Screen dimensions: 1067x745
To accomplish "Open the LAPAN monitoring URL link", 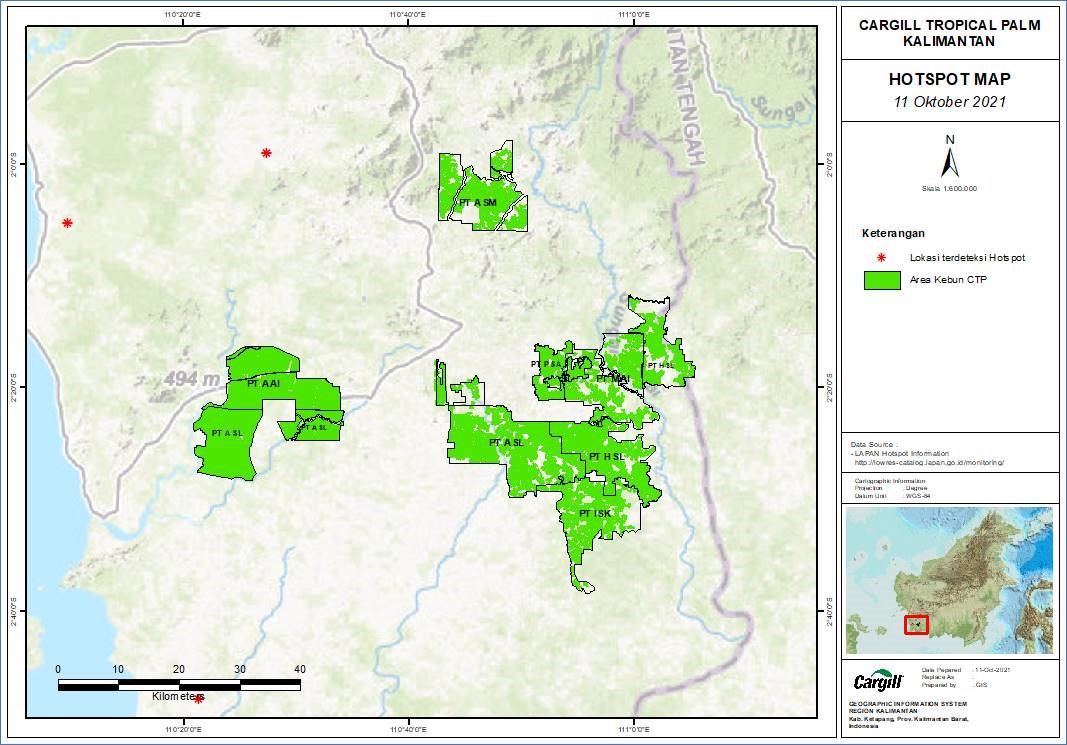I will click(x=930, y=462).
